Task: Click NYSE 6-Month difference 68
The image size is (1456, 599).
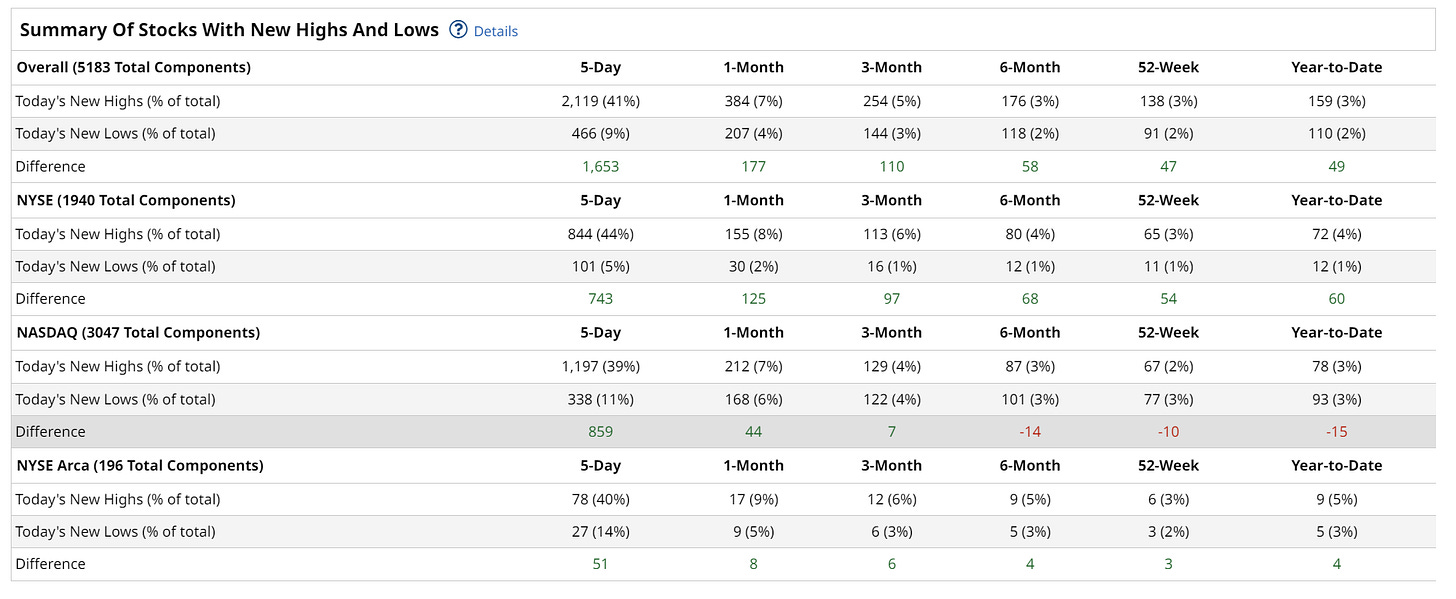Action: 1030,299
